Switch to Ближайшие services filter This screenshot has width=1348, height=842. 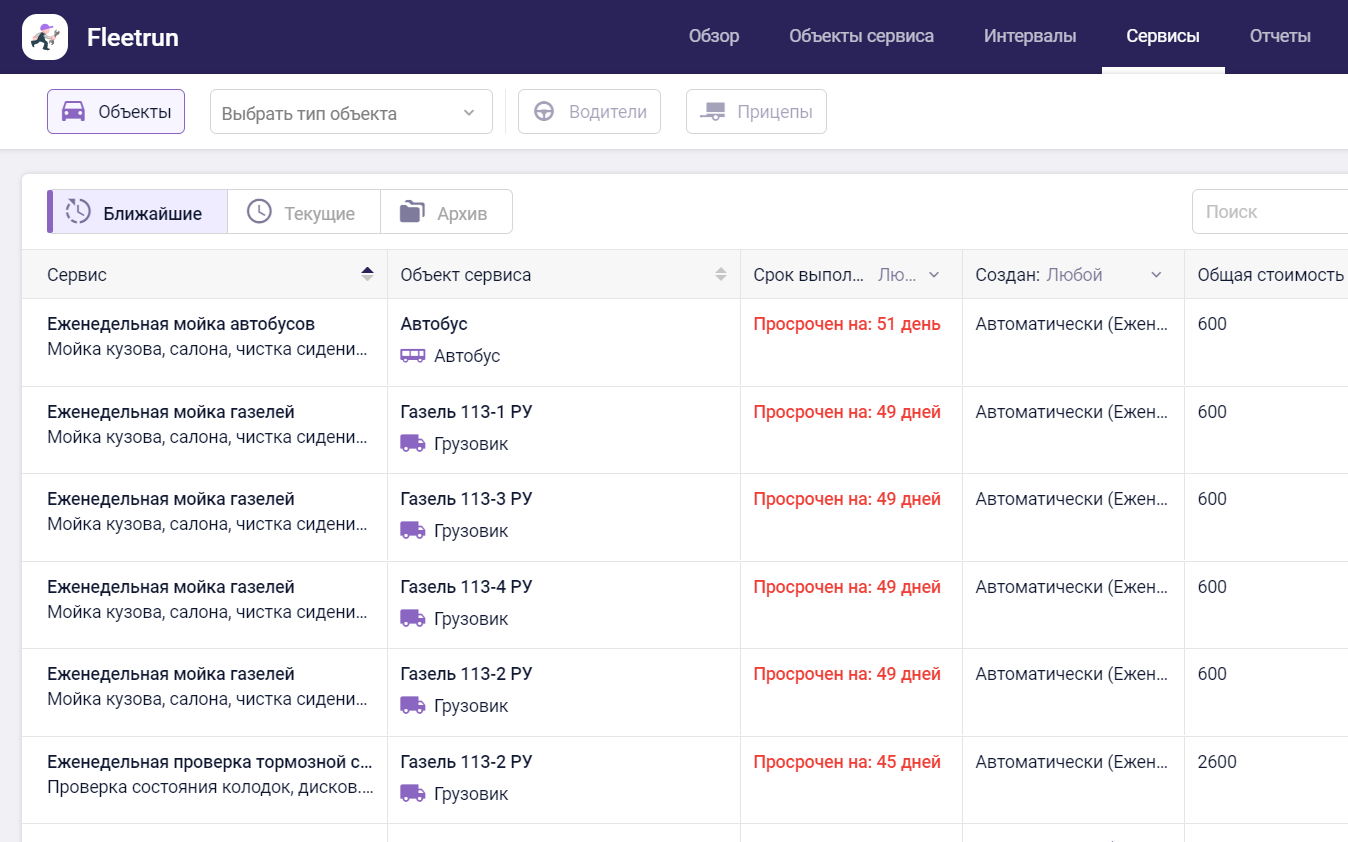138,213
